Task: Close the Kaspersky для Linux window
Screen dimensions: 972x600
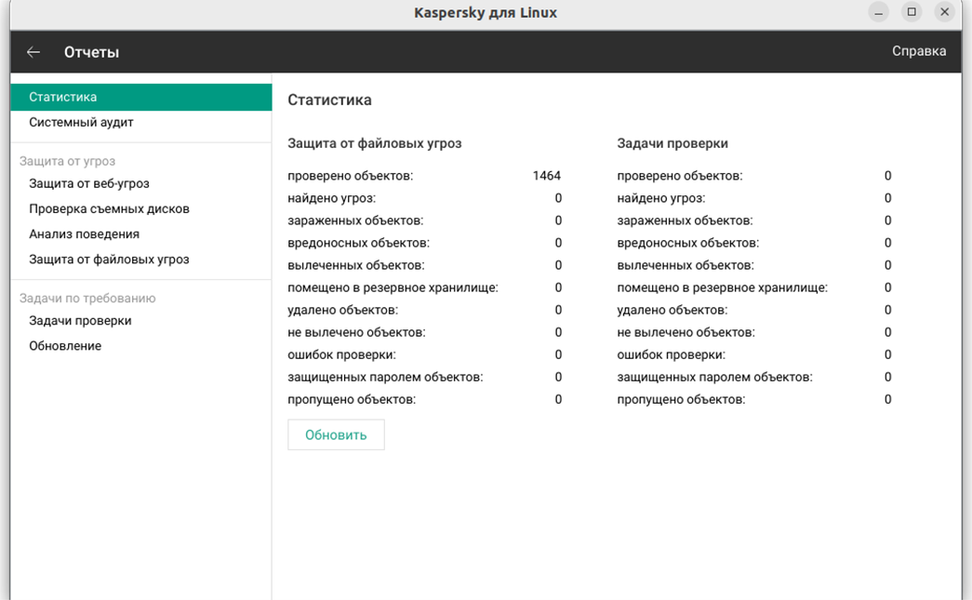Action: click(x=944, y=12)
